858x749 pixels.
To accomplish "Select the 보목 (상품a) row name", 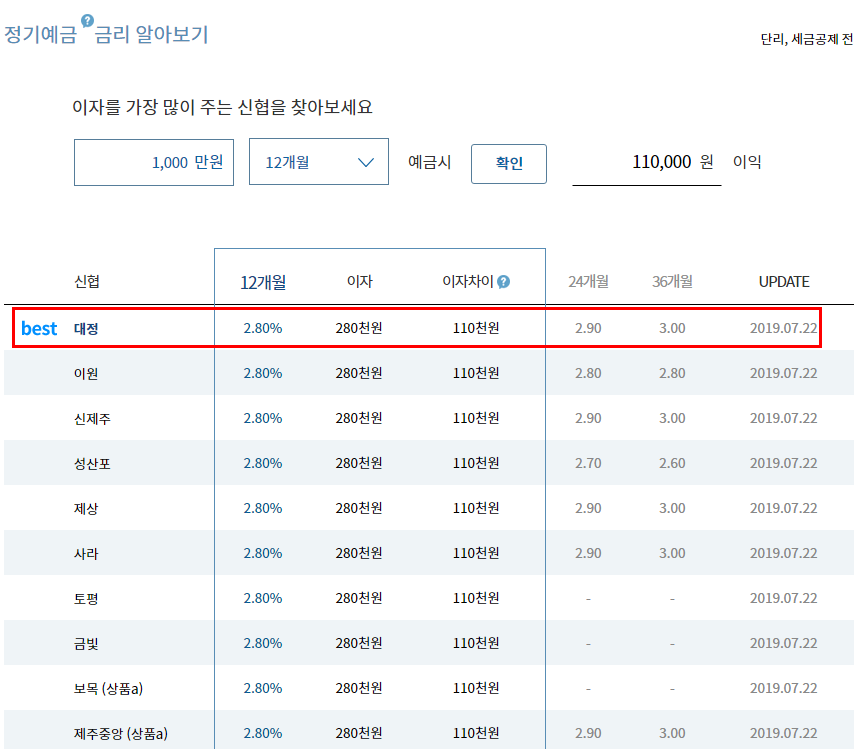I will coord(108,688).
